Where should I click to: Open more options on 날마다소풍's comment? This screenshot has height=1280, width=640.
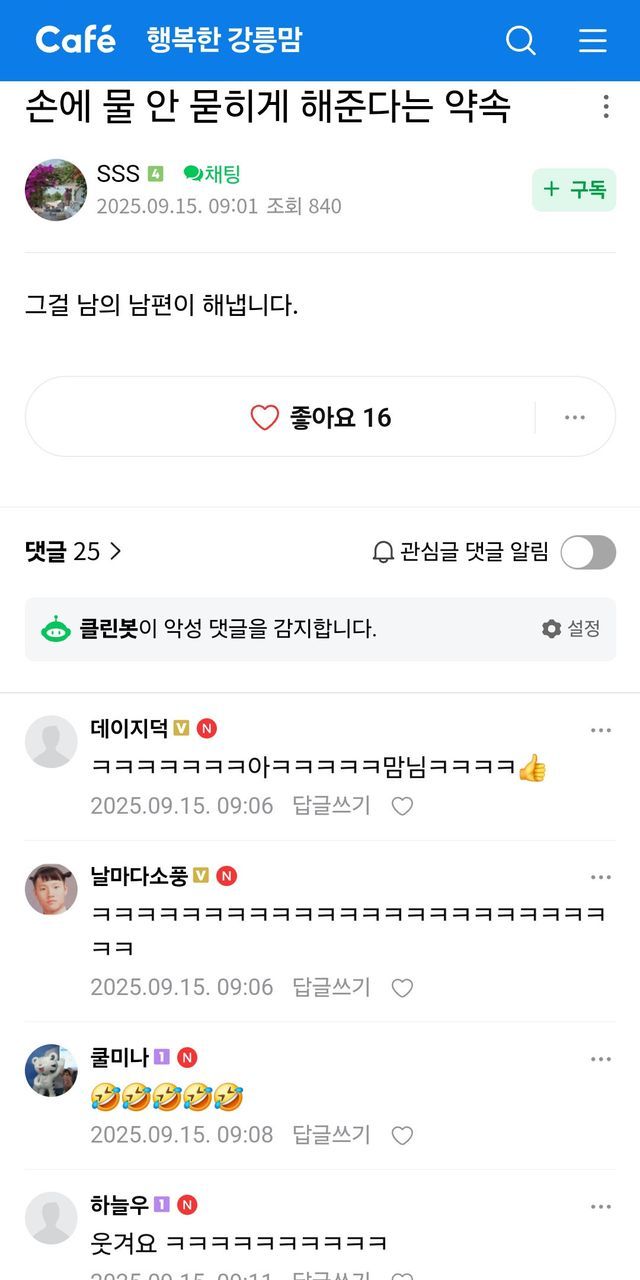coord(600,878)
